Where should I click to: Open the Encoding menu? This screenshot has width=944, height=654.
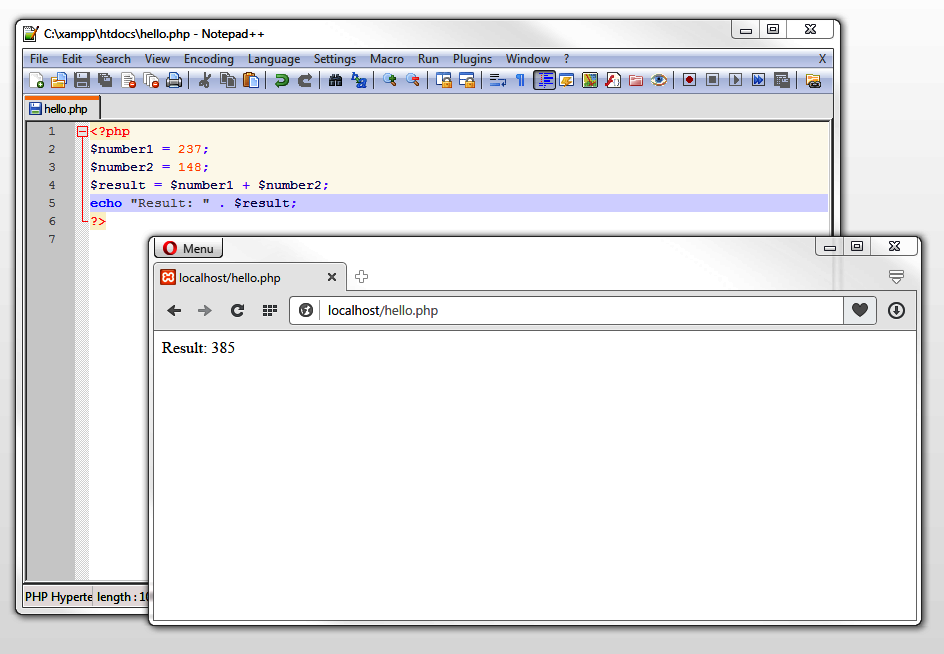(x=208, y=59)
